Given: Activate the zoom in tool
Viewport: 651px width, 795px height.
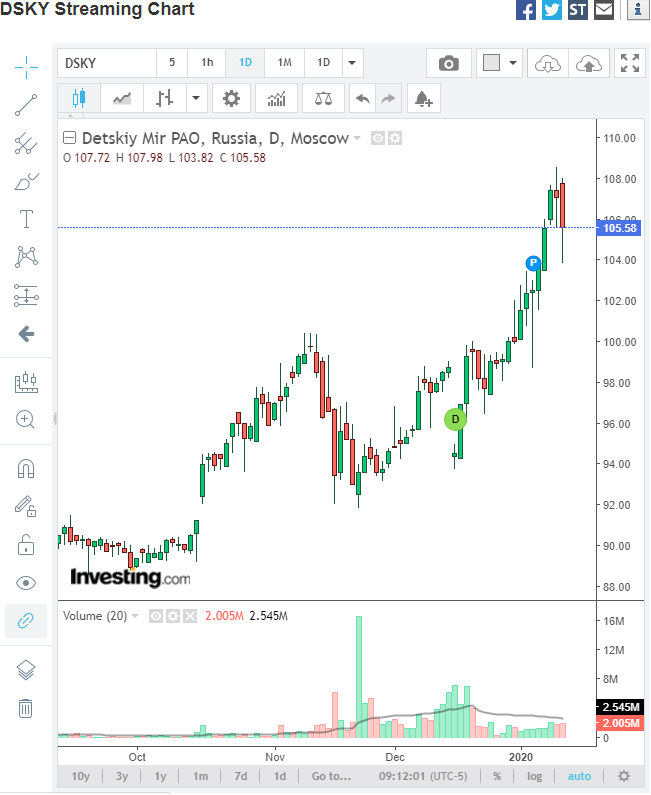Looking at the screenshot, I should 26,420.
